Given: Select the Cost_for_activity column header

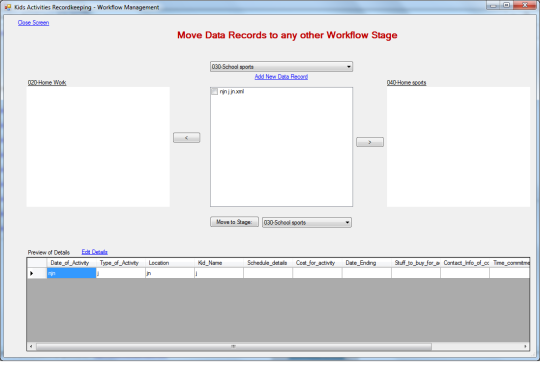Looking at the screenshot, I should click(318, 263).
